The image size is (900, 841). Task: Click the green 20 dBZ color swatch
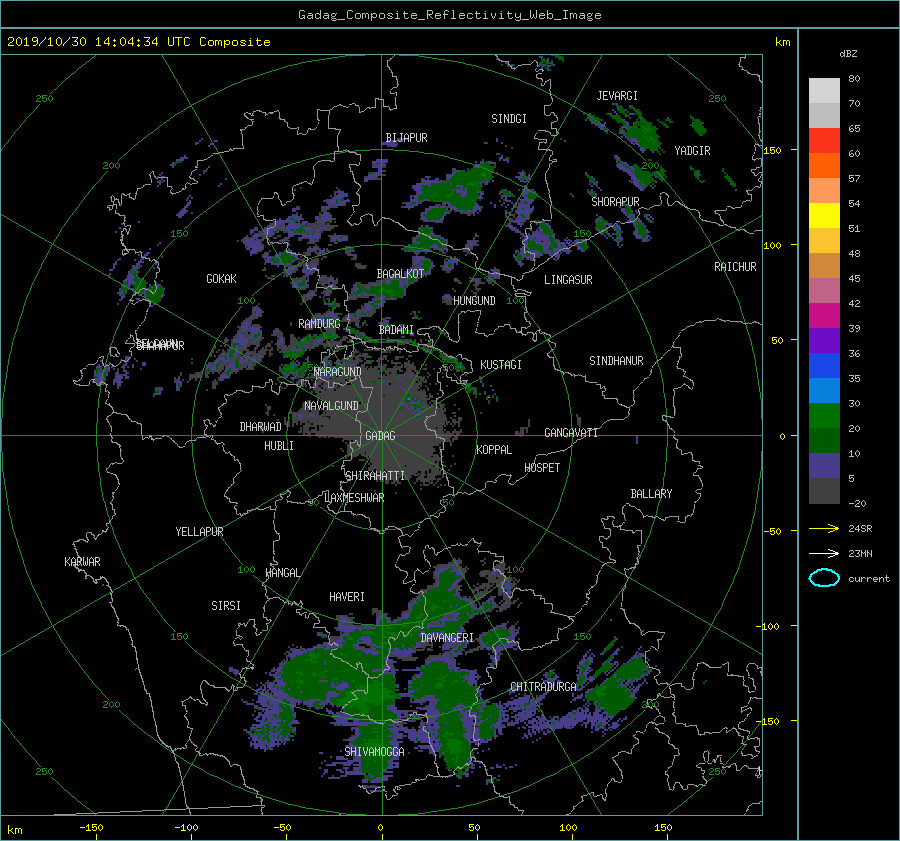click(x=824, y=415)
